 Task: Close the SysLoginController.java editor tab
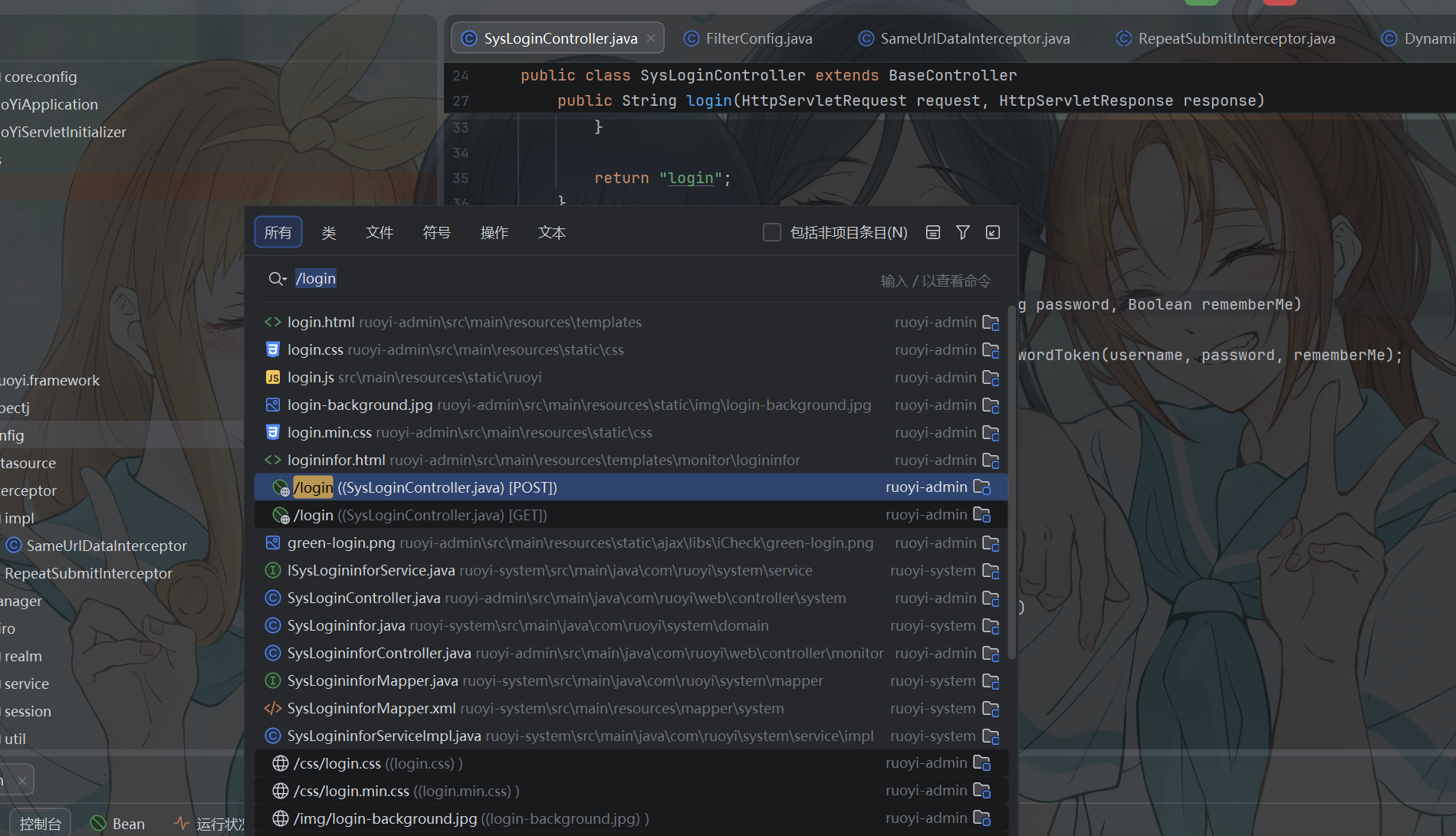tap(651, 38)
